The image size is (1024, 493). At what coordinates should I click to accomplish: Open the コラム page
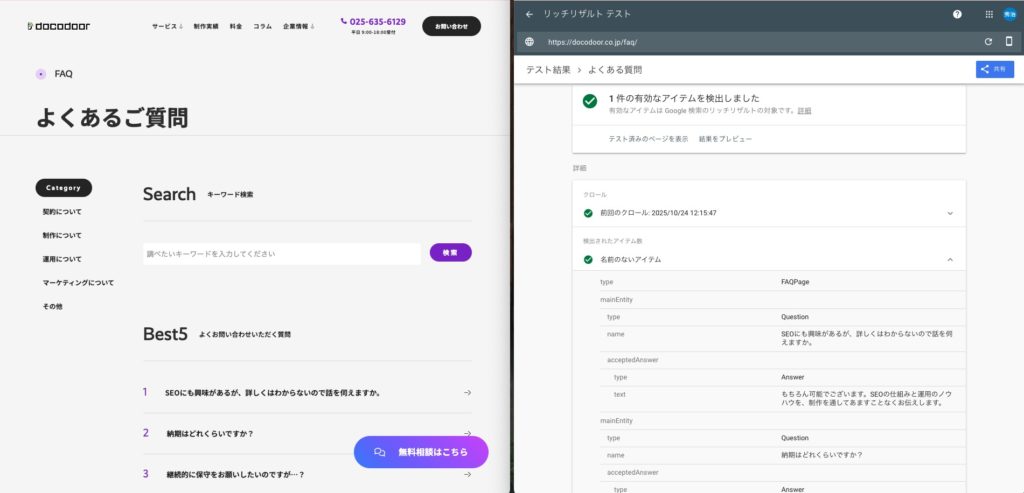pos(263,26)
